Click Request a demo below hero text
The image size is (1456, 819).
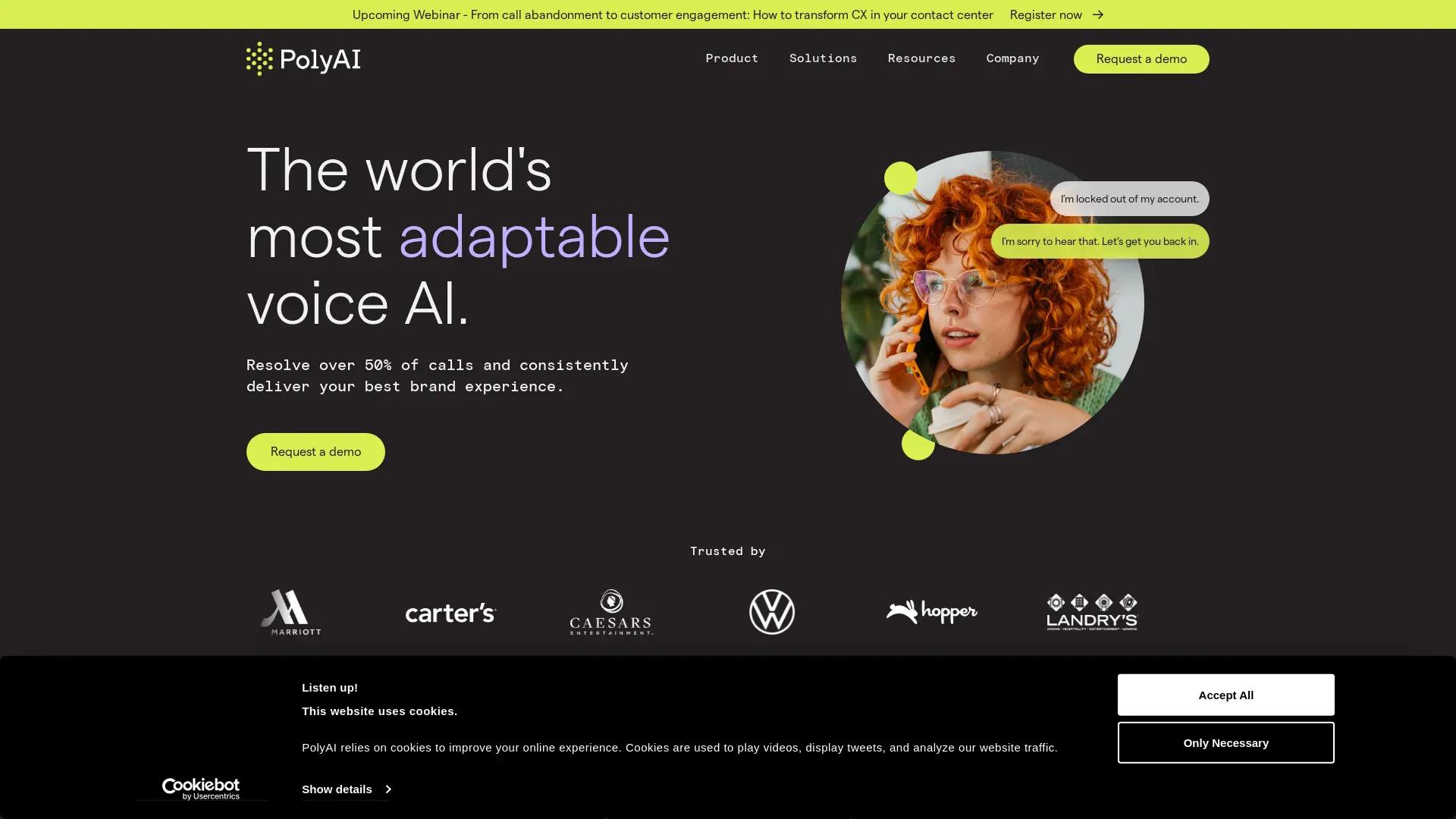click(x=315, y=452)
